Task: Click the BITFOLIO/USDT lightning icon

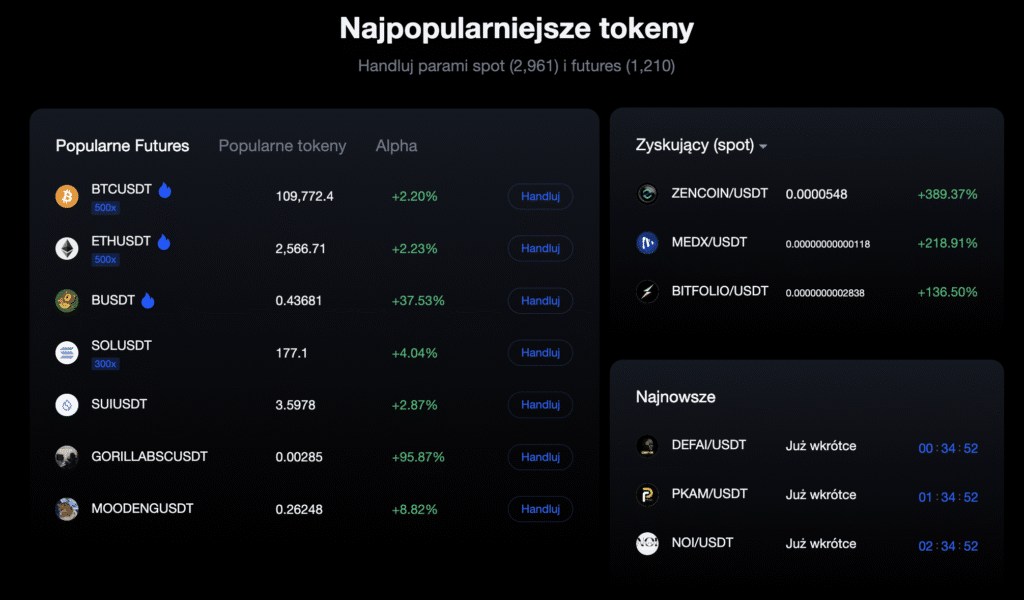Action: tap(648, 292)
